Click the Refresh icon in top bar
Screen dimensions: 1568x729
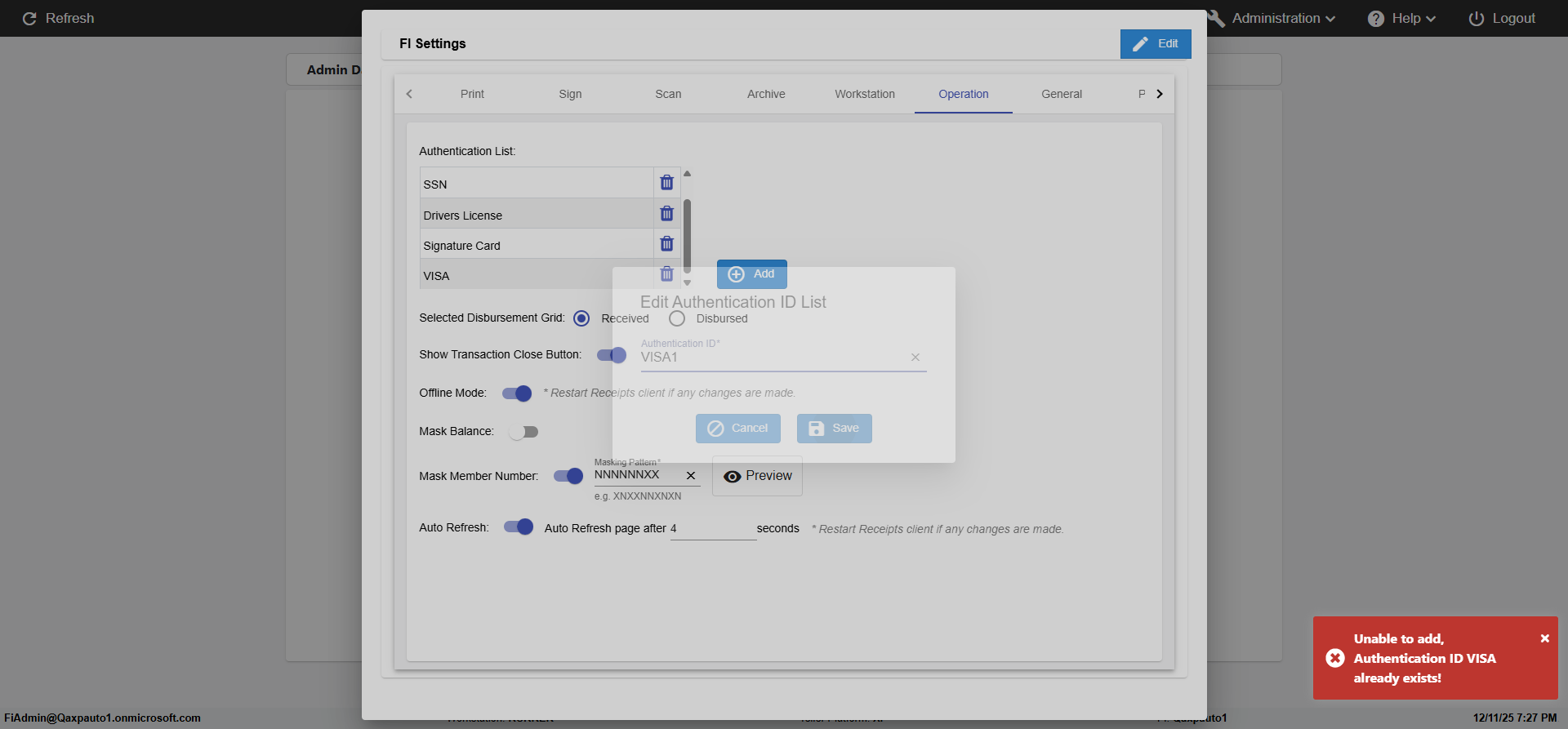click(x=29, y=19)
